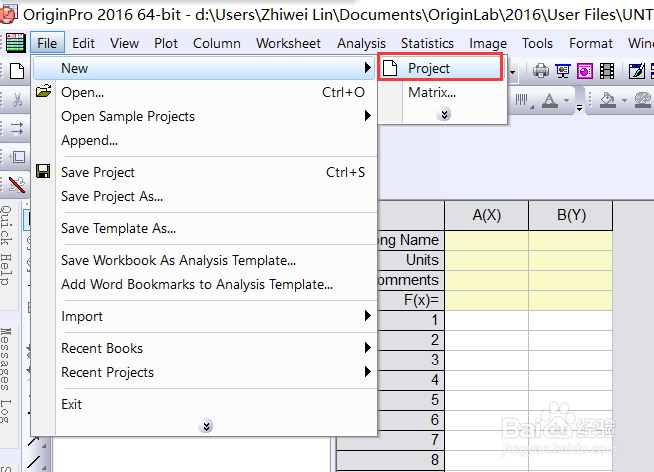Choose Save Project As...

204,196
